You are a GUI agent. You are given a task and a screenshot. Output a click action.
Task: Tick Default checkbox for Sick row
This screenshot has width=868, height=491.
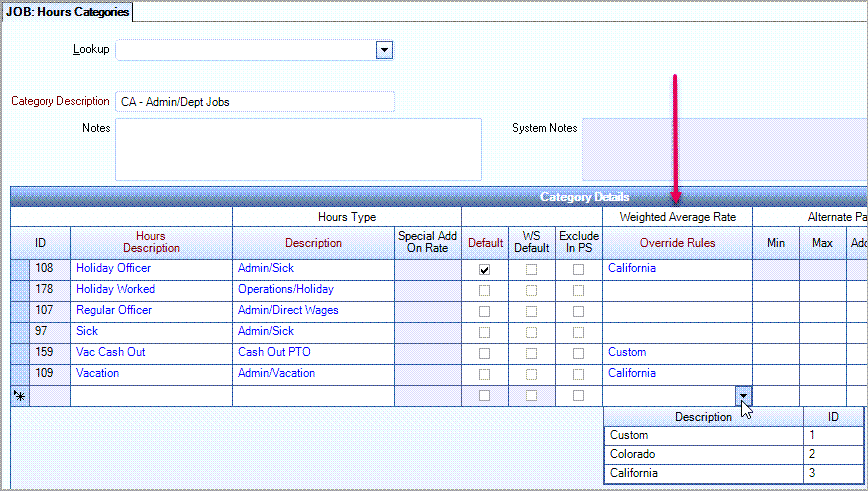point(485,332)
